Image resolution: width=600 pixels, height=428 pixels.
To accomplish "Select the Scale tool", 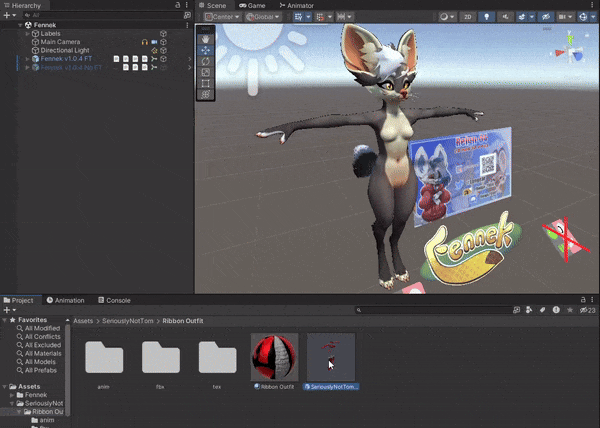I will click(x=205, y=72).
